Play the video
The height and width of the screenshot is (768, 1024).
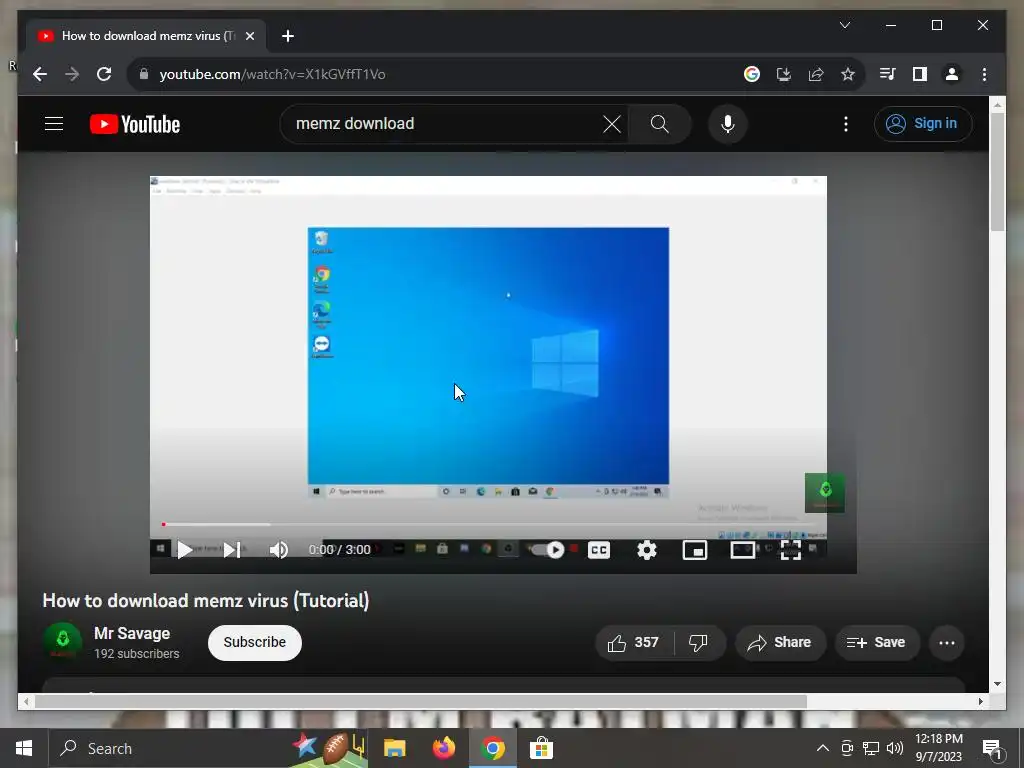click(x=185, y=550)
